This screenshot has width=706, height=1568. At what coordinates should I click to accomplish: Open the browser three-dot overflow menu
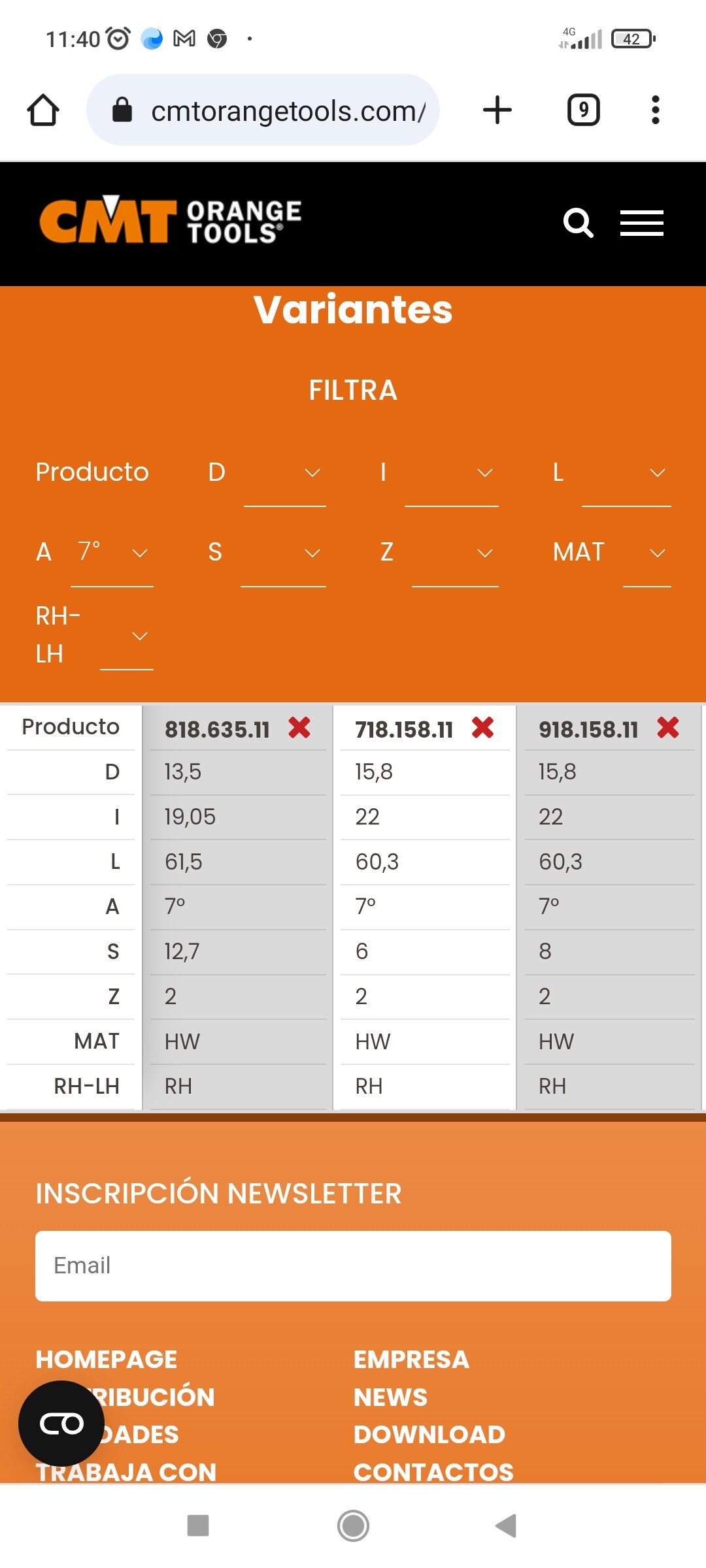click(x=655, y=110)
